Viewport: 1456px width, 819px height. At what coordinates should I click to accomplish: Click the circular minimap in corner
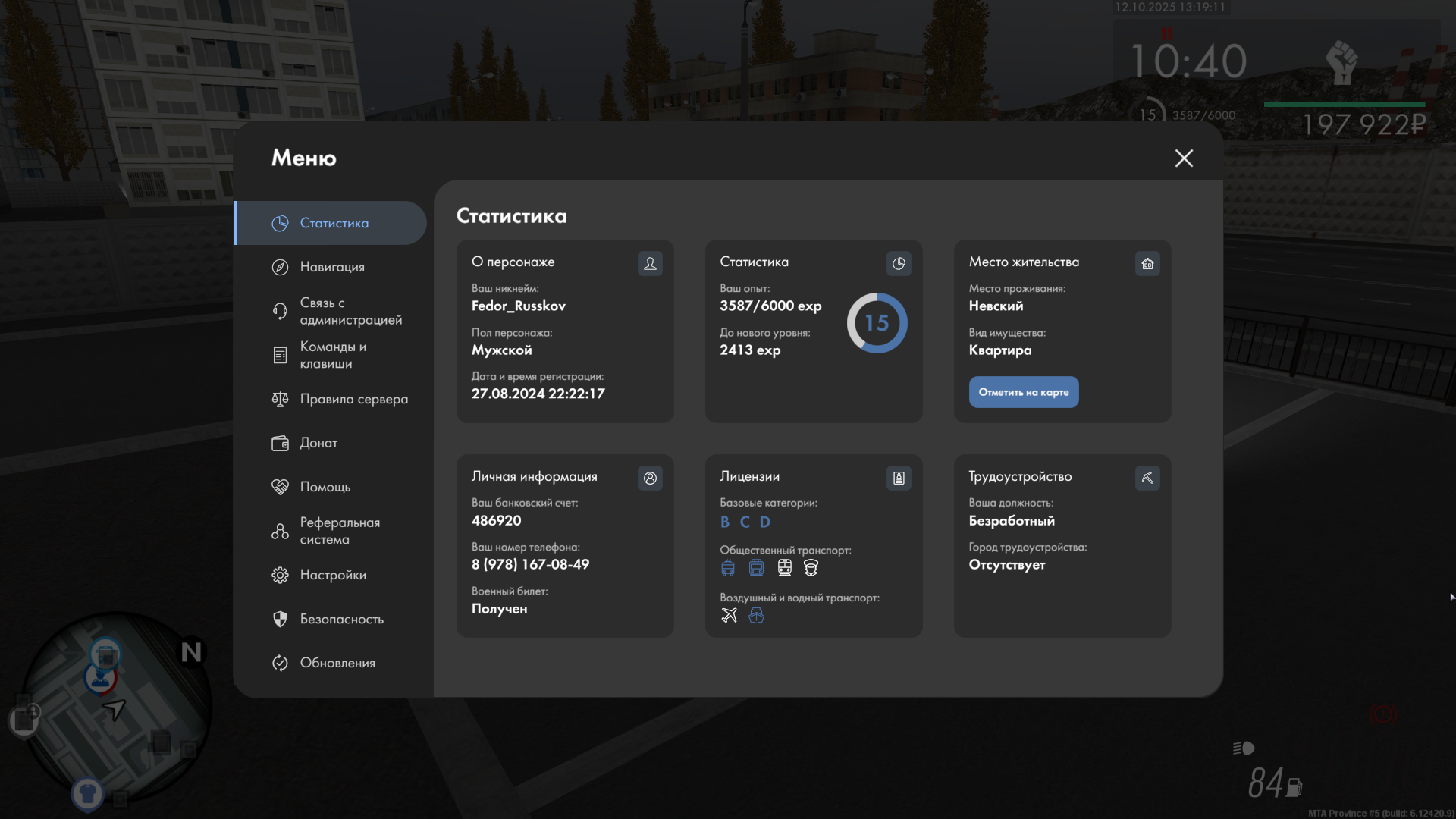[x=114, y=709]
